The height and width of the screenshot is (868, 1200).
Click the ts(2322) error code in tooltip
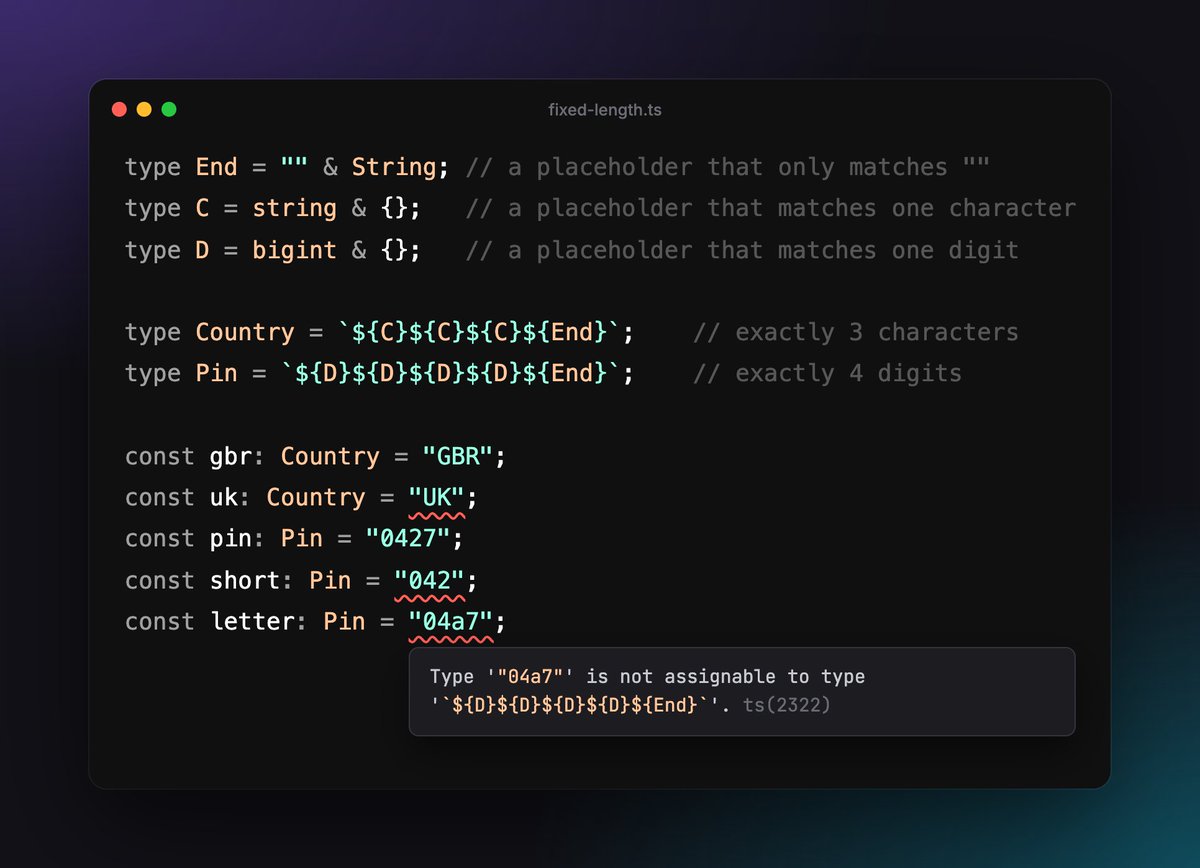click(787, 705)
